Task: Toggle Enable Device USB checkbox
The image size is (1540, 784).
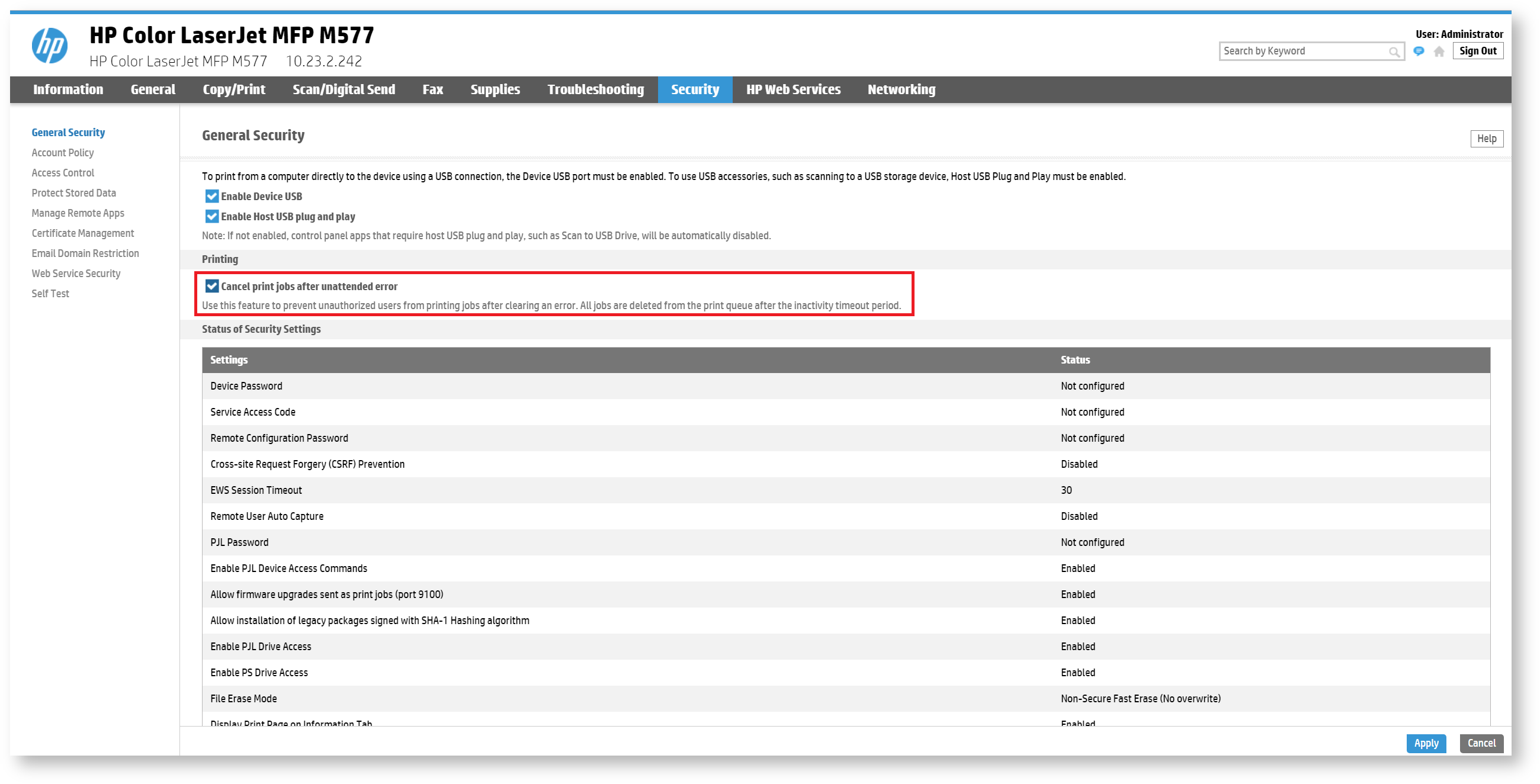Action: (x=211, y=197)
